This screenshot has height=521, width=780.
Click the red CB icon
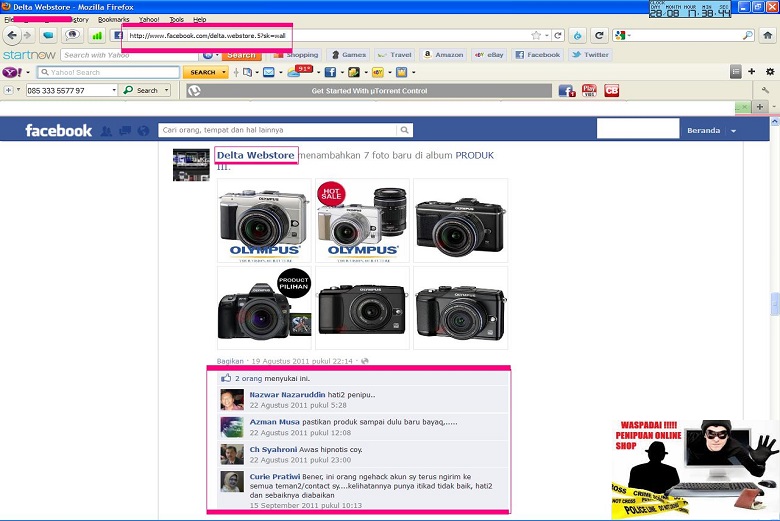click(x=611, y=91)
